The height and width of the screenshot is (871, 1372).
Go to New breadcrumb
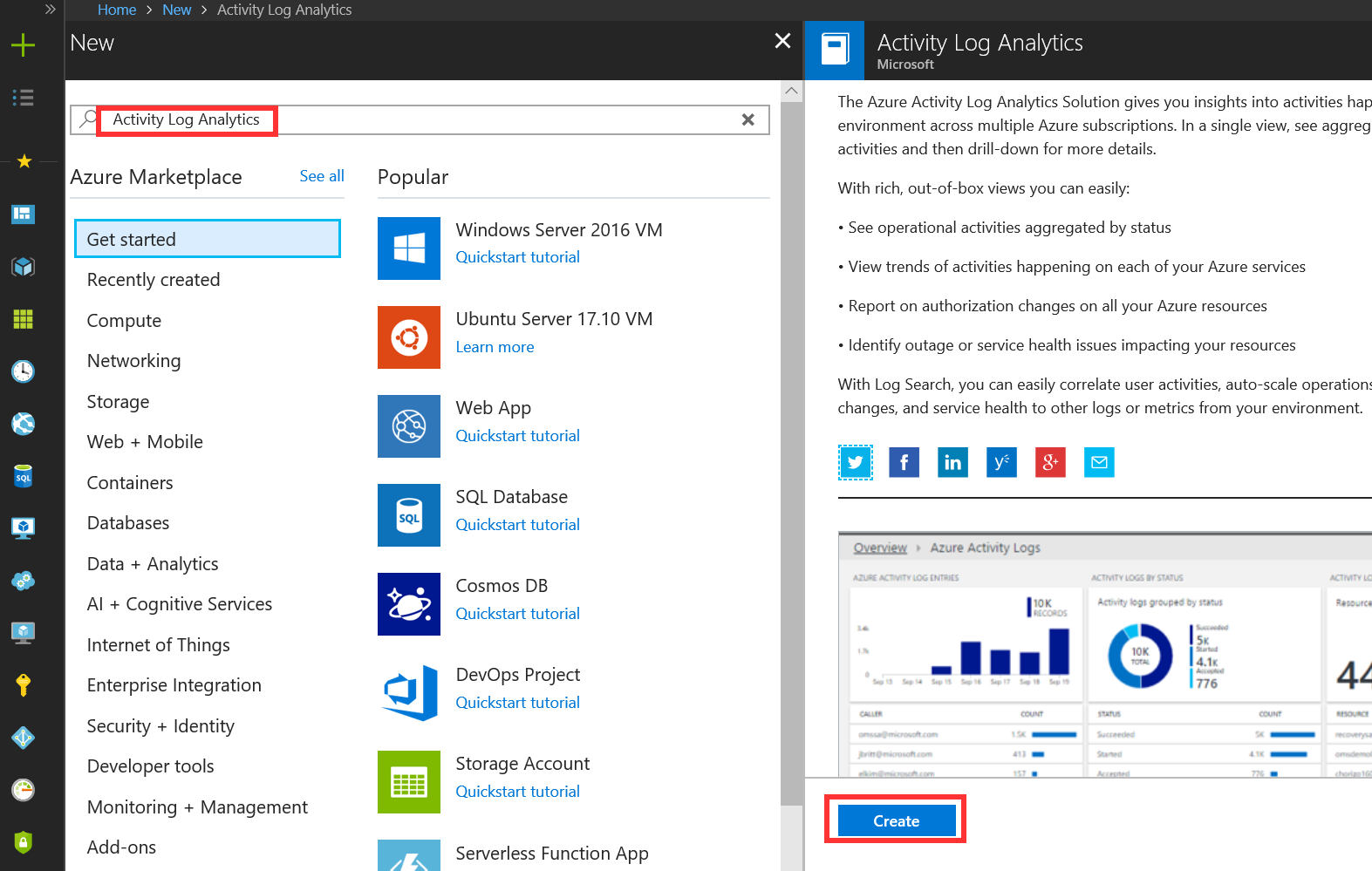(x=176, y=10)
